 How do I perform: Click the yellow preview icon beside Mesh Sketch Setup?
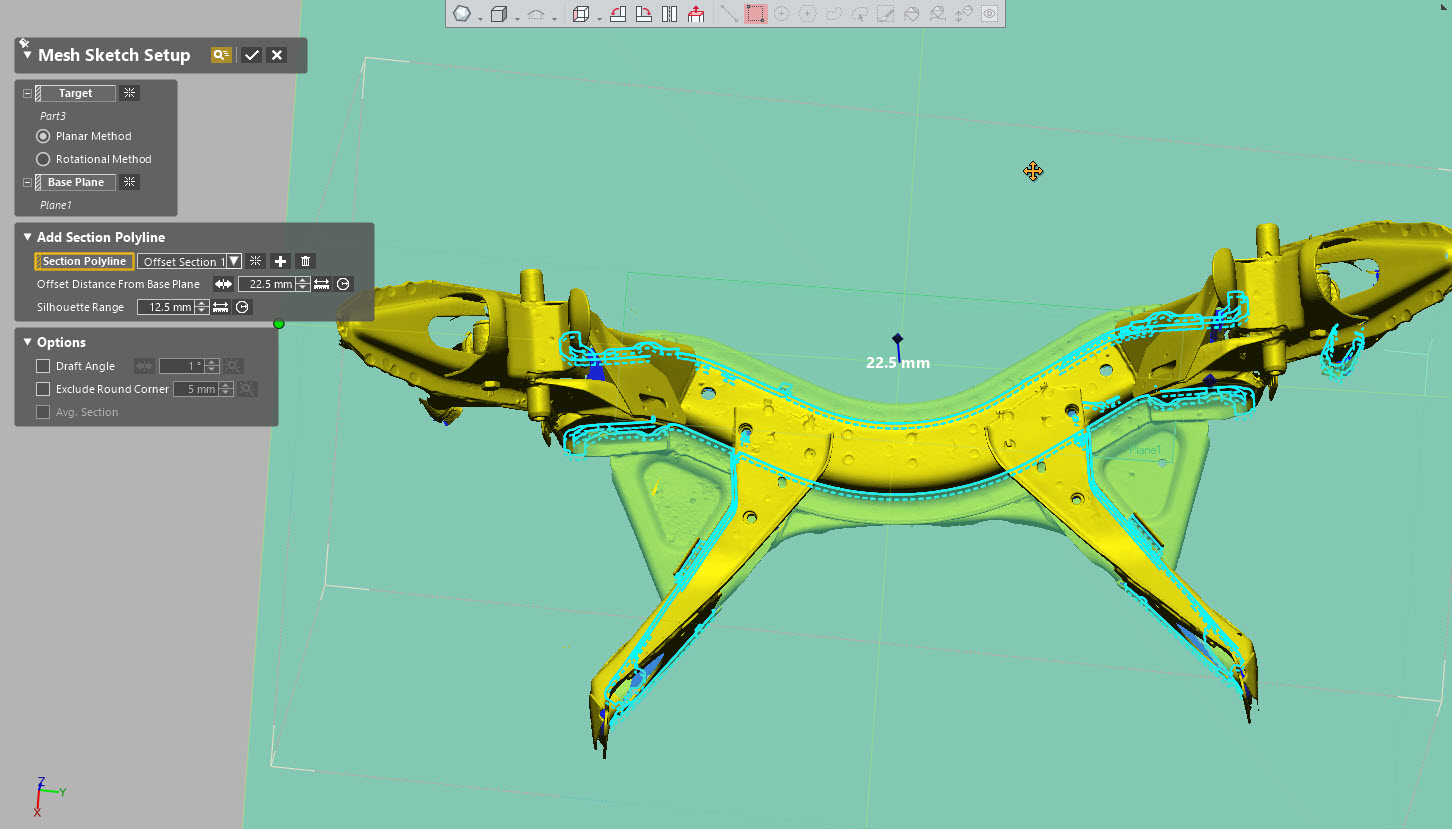click(221, 55)
